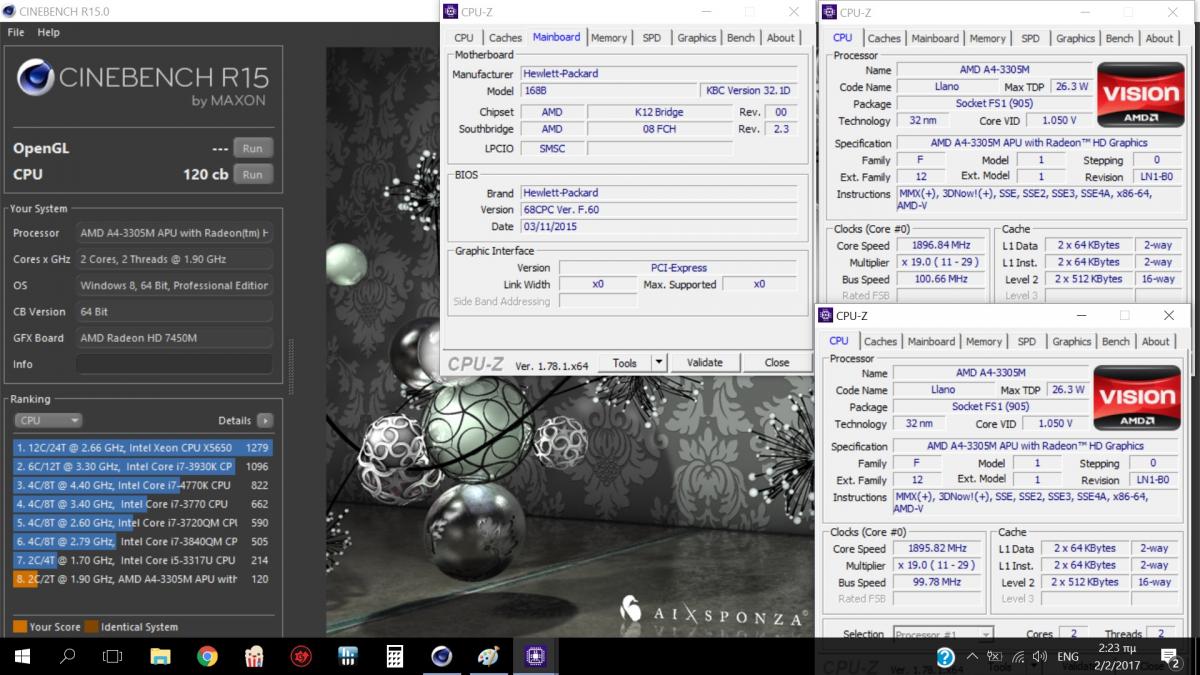Image resolution: width=1200 pixels, height=675 pixels.
Task: Click the 100.66 MHz Bus Speed value
Action: pos(941,279)
